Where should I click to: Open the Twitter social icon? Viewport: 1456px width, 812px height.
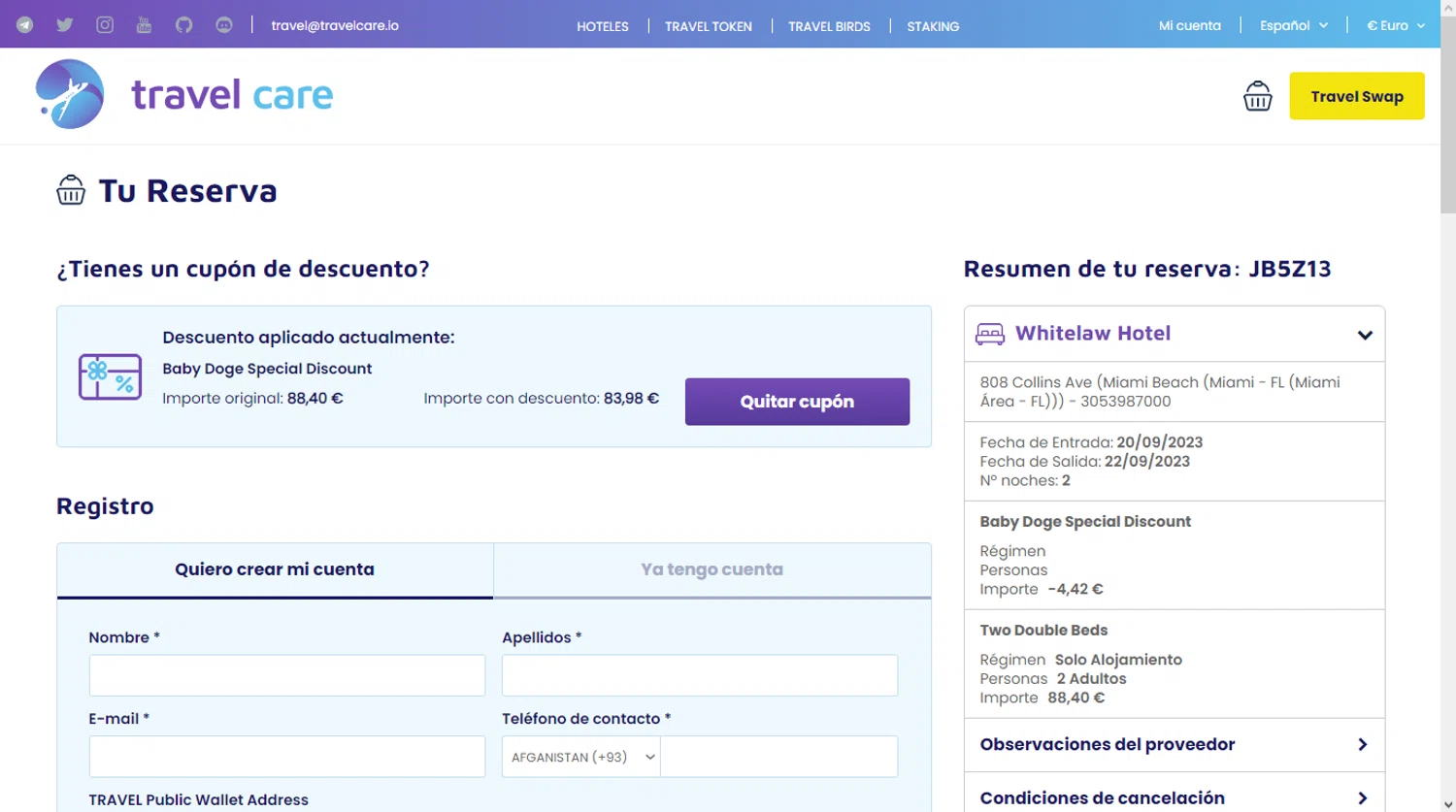(65, 25)
